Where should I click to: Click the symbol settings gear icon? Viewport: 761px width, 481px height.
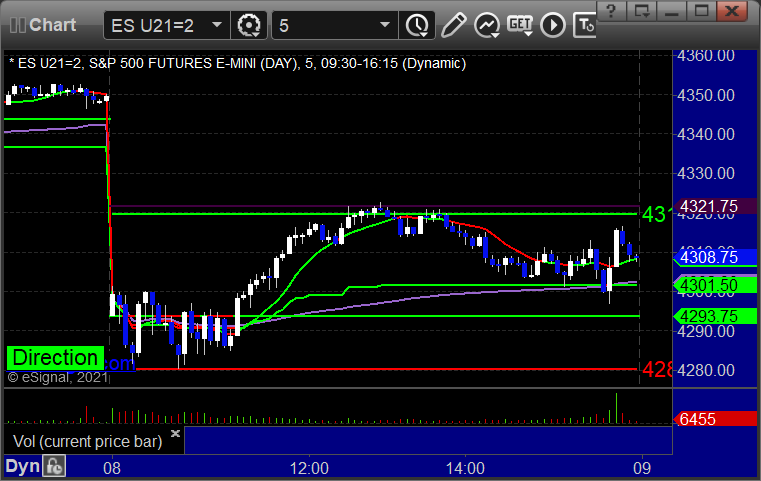(x=248, y=25)
